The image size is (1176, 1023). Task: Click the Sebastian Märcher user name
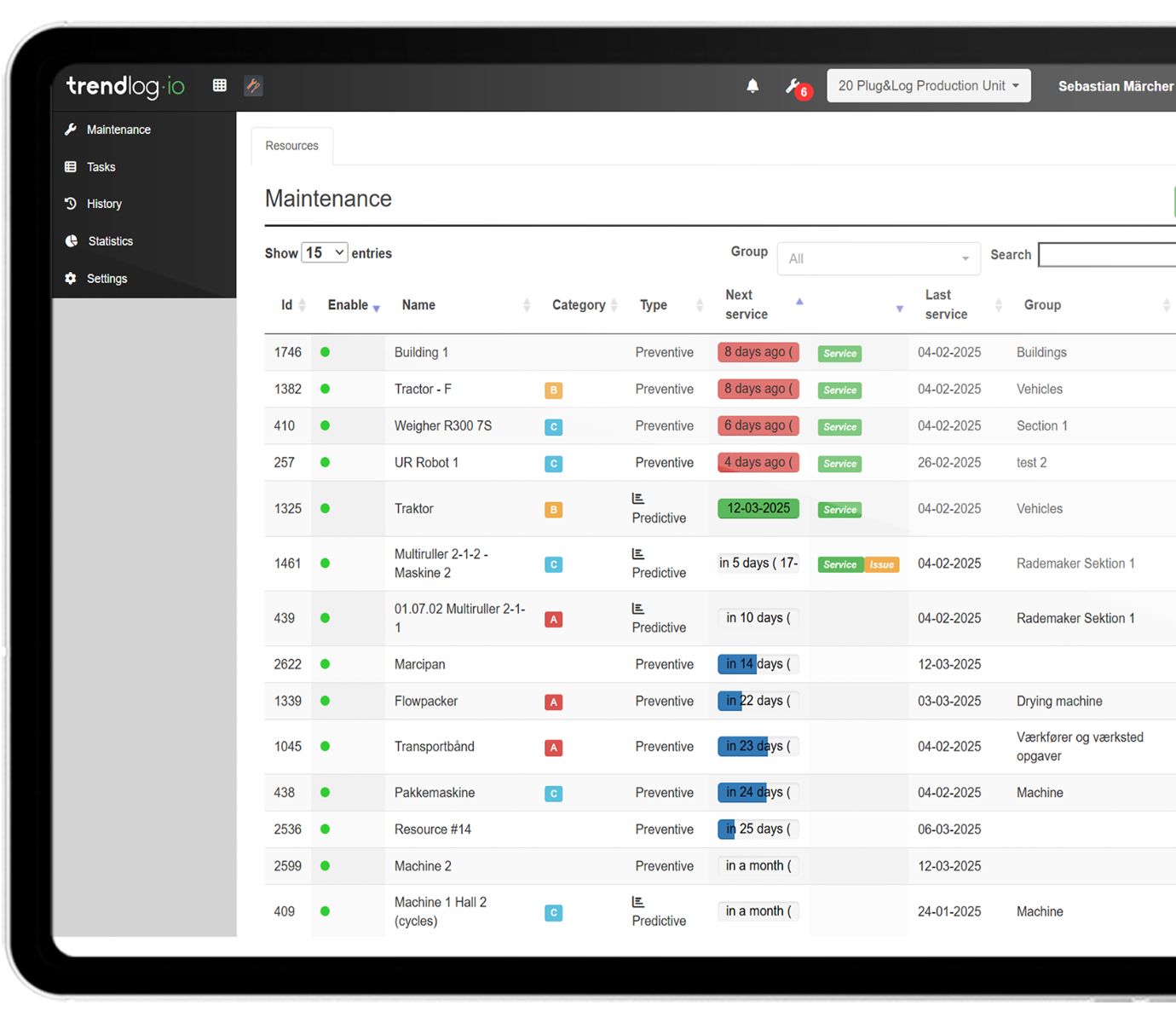coord(1115,86)
